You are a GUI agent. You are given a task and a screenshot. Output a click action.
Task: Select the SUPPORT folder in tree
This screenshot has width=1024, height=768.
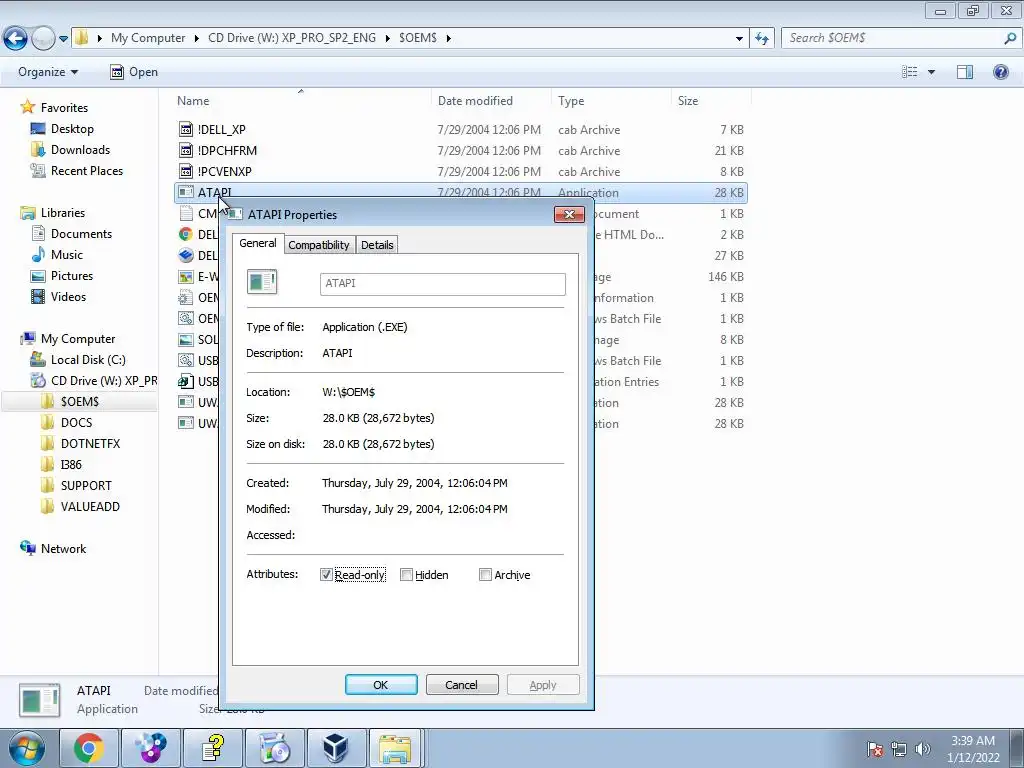pos(86,486)
